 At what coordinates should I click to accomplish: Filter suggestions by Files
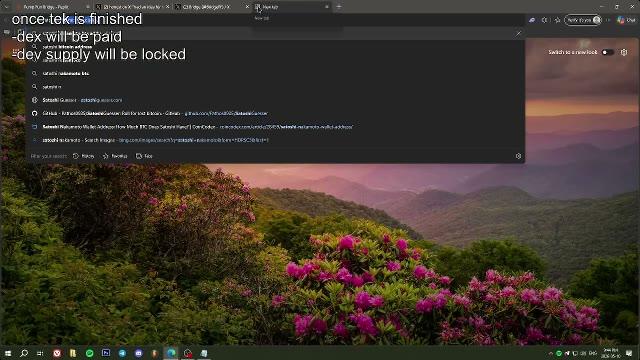[144, 156]
